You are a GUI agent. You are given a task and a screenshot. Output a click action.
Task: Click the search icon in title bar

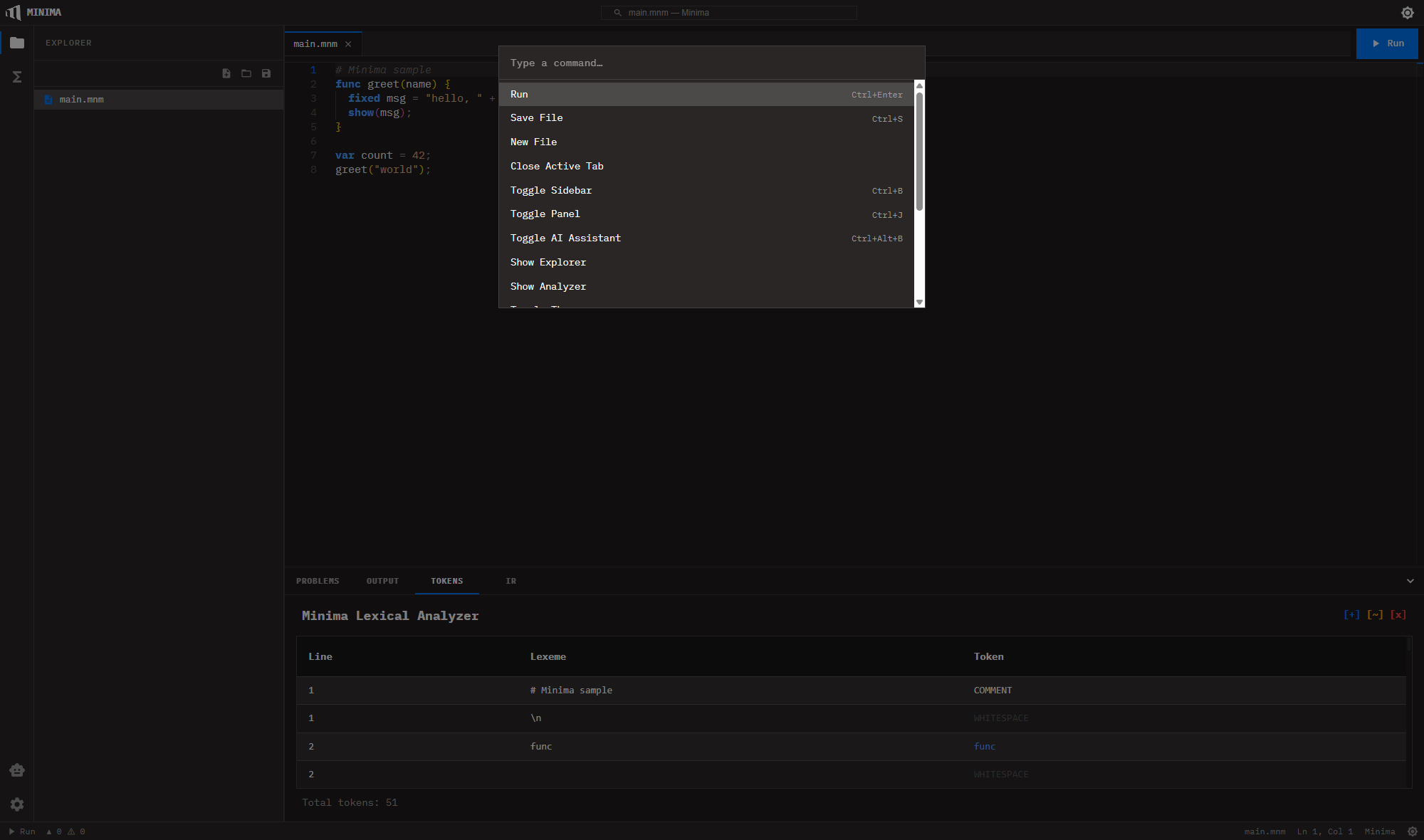click(617, 13)
